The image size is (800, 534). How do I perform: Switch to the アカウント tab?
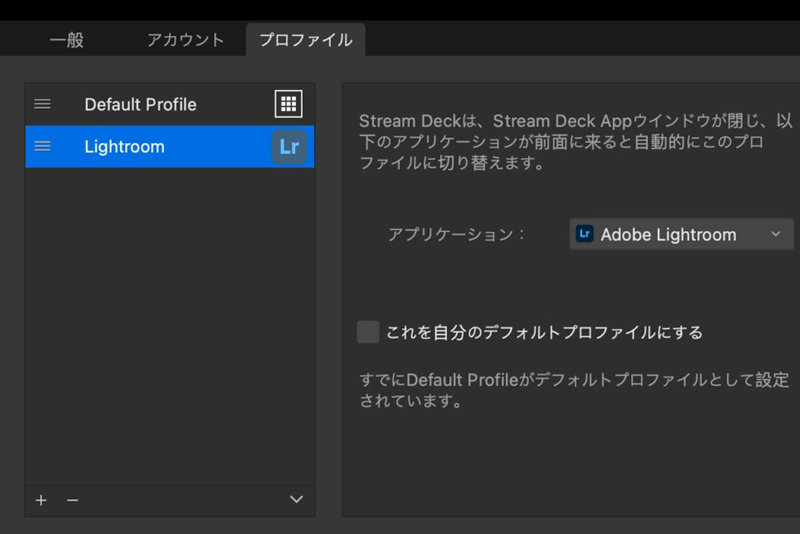[185, 40]
